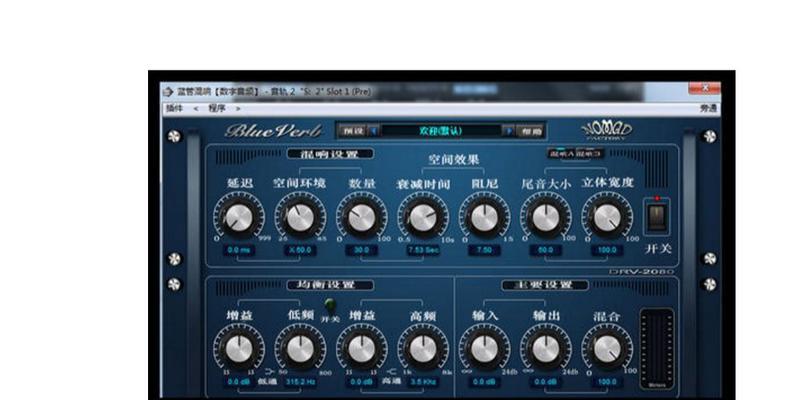Viewport: 799px width, 400px height.
Task: Close the plugin window
Action: [x=704, y=88]
